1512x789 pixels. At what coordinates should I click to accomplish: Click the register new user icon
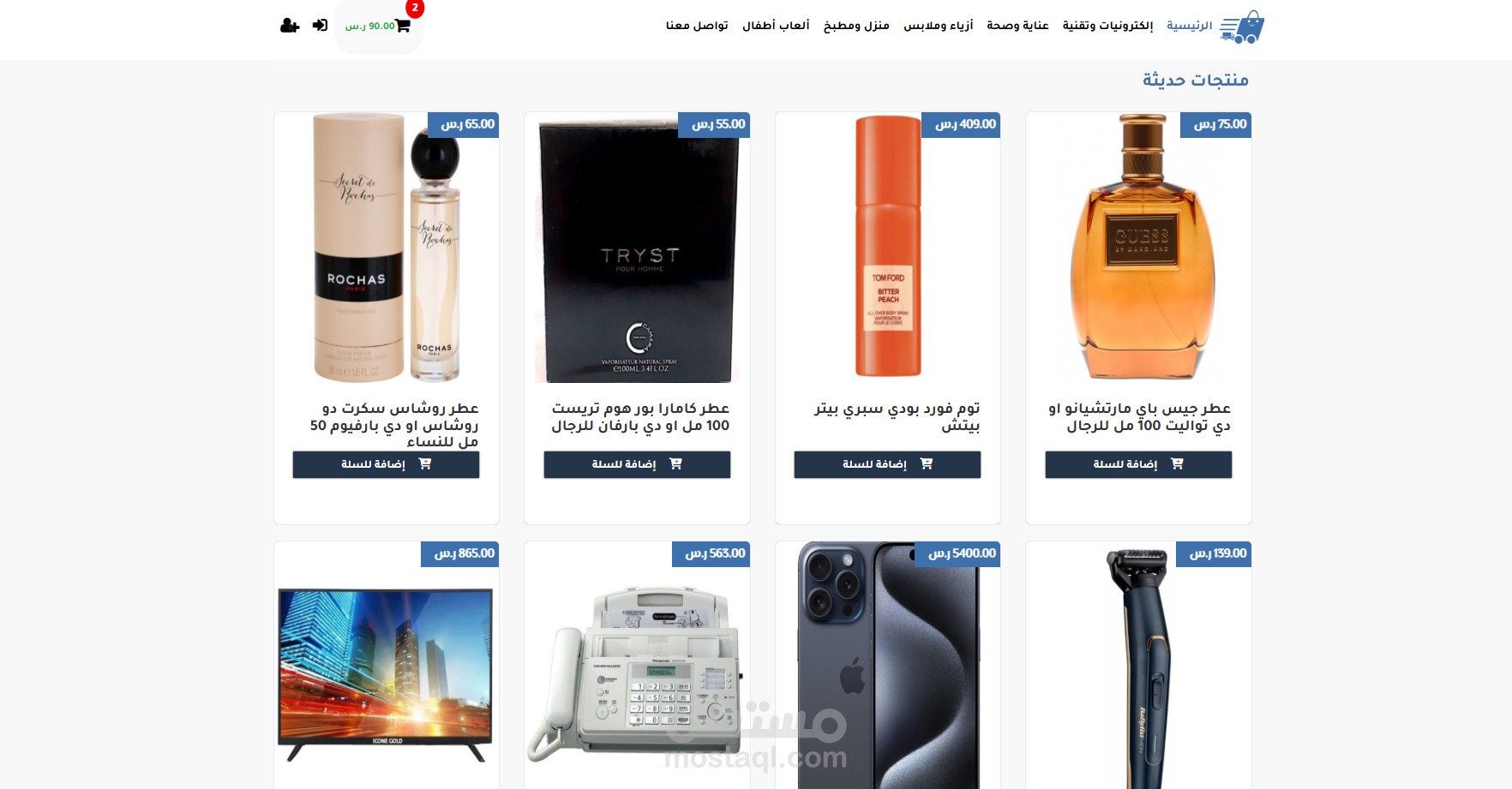pyautogui.click(x=290, y=26)
